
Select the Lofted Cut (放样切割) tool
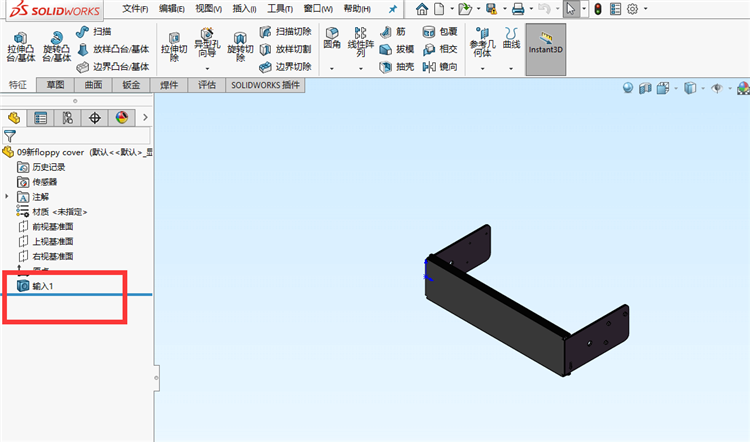pyautogui.click(x=285, y=49)
